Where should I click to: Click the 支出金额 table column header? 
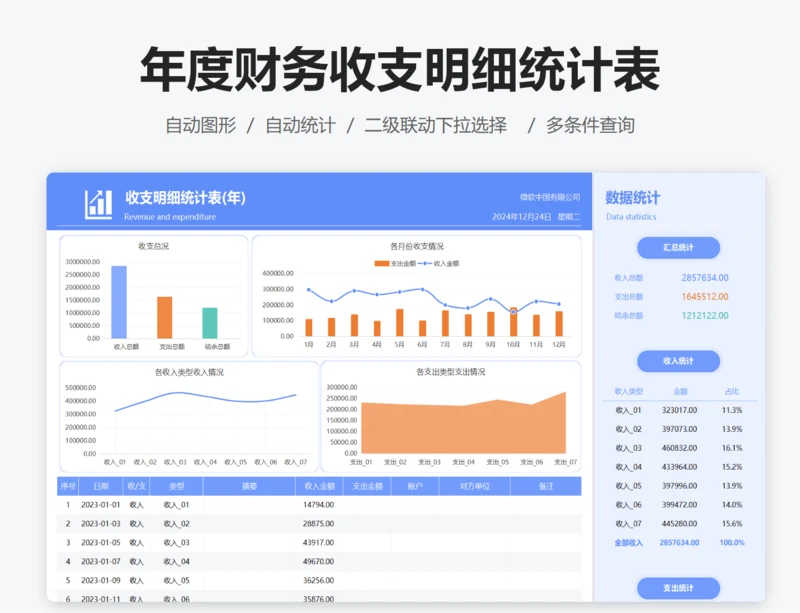click(x=367, y=486)
